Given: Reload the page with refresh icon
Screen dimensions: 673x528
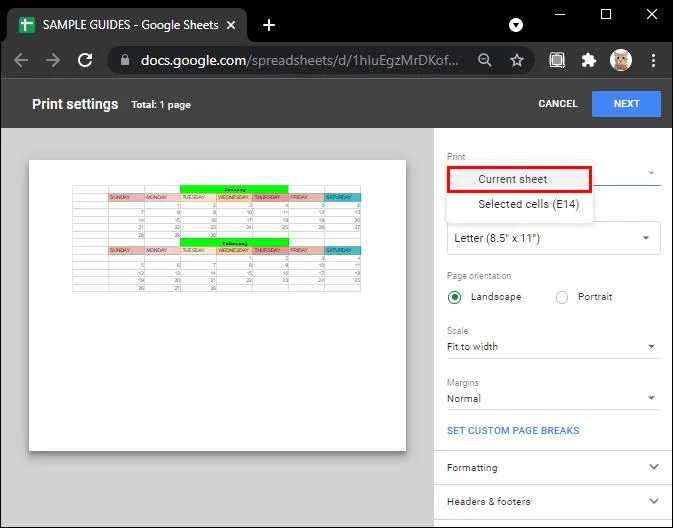Looking at the screenshot, I should (x=85, y=60).
